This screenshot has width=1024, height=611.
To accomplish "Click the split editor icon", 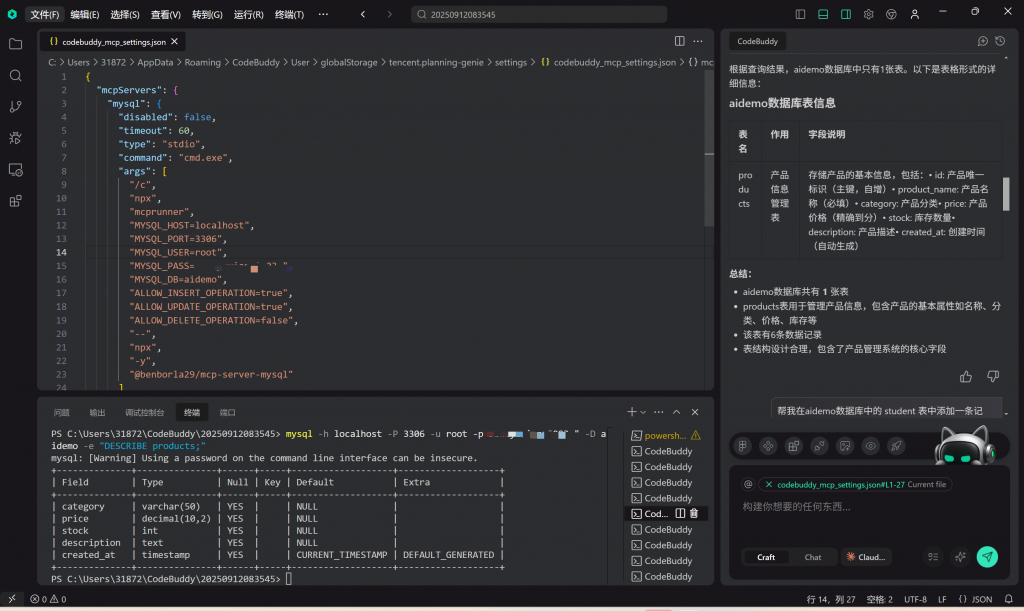I will (x=680, y=41).
